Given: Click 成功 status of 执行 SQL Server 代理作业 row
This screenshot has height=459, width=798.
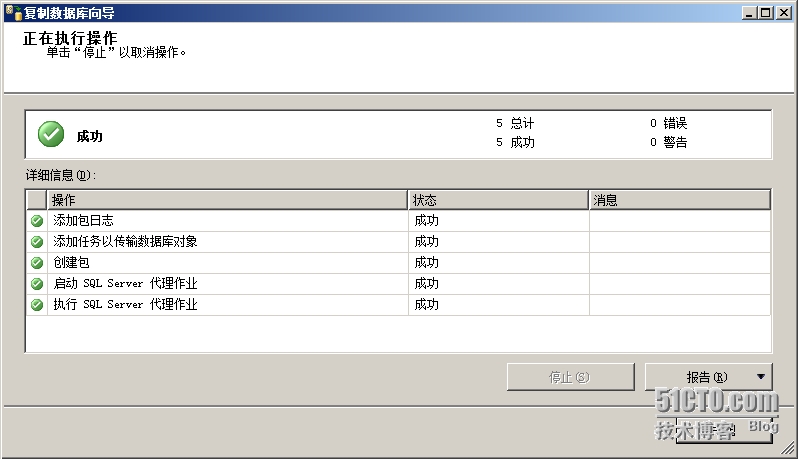Looking at the screenshot, I should [426, 304].
